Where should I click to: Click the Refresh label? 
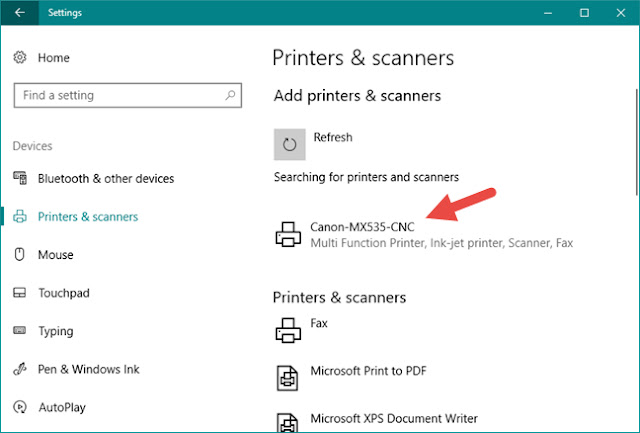coord(333,137)
